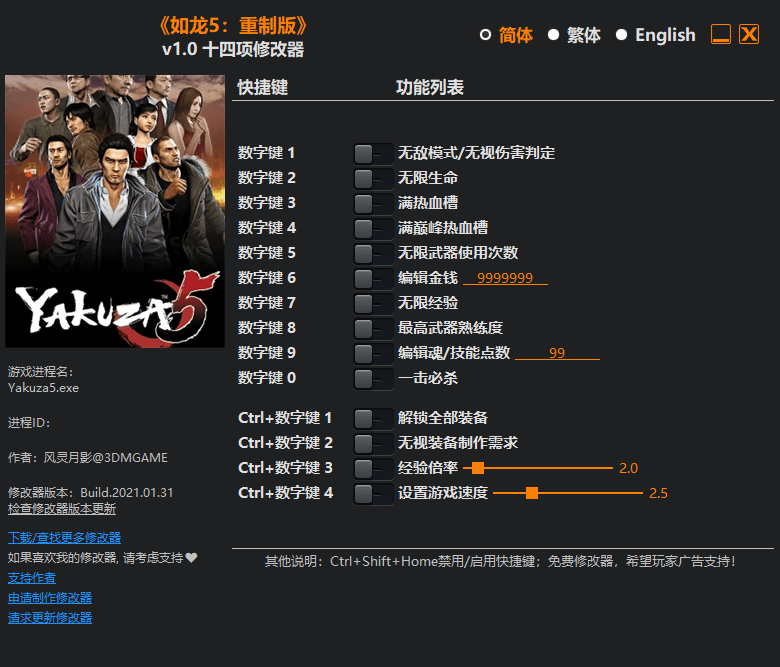Screen dimensions: 780x667
Task: Enable 无视装备制作需求 toggle
Action: (x=373, y=444)
